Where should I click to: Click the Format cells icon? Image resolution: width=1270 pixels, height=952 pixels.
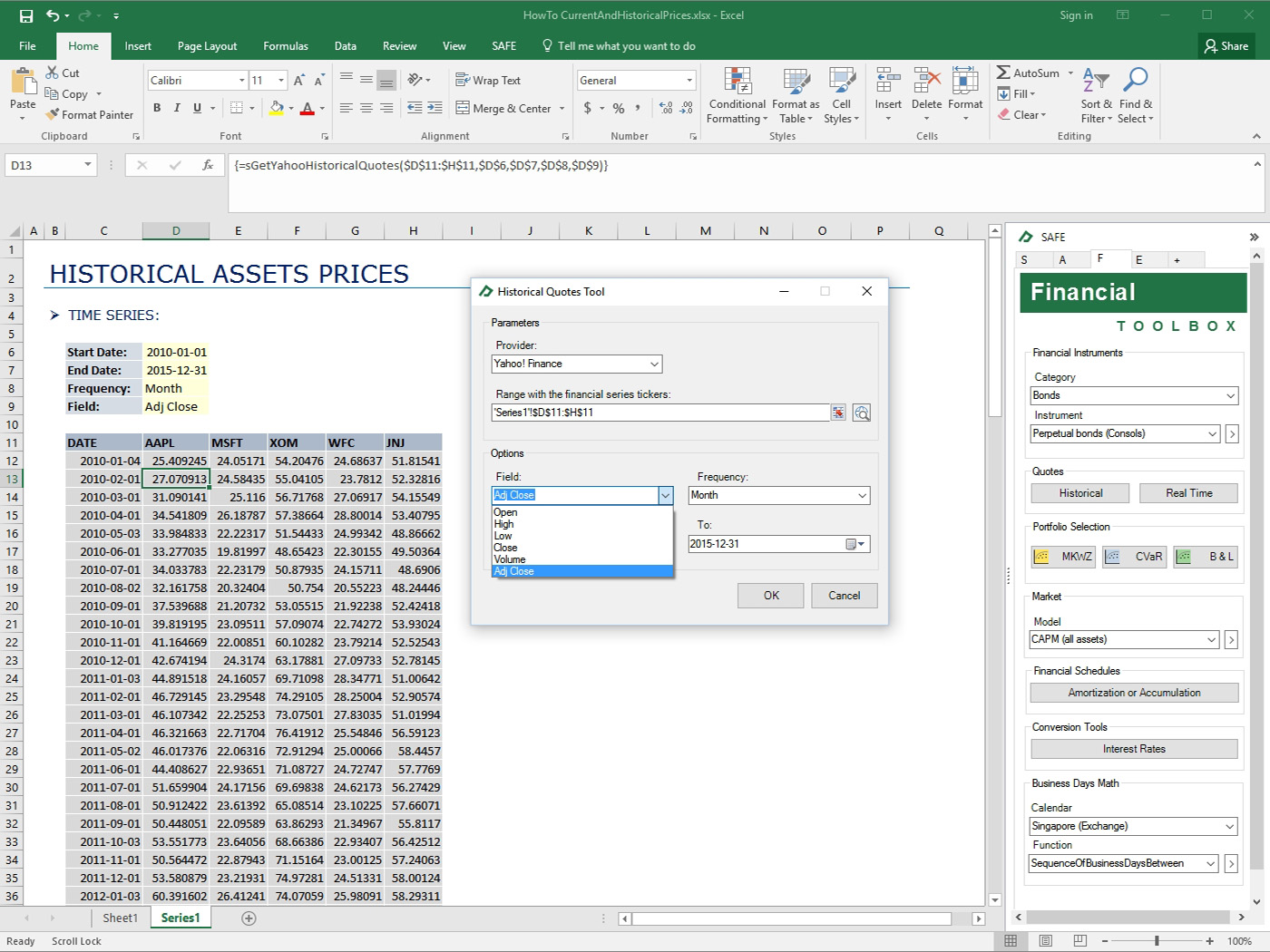[x=965, y=81]
